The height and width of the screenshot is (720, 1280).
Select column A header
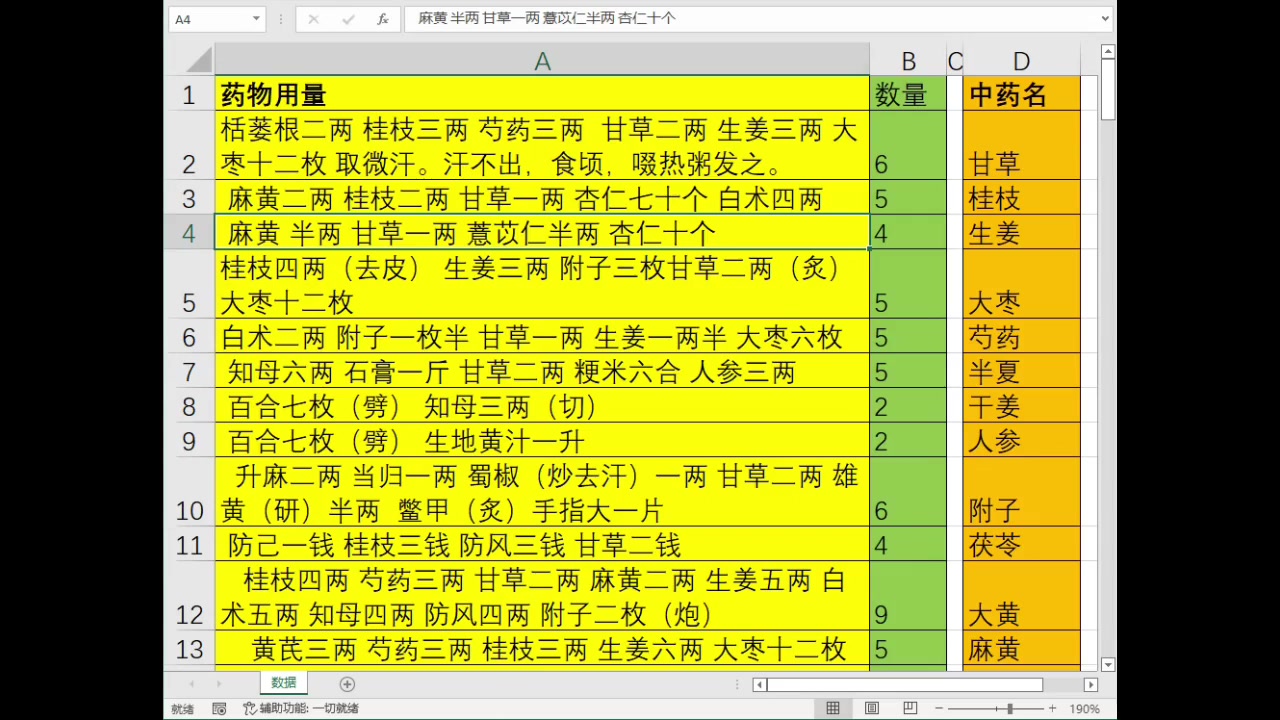pyautogui.click(x=542, y=61)
